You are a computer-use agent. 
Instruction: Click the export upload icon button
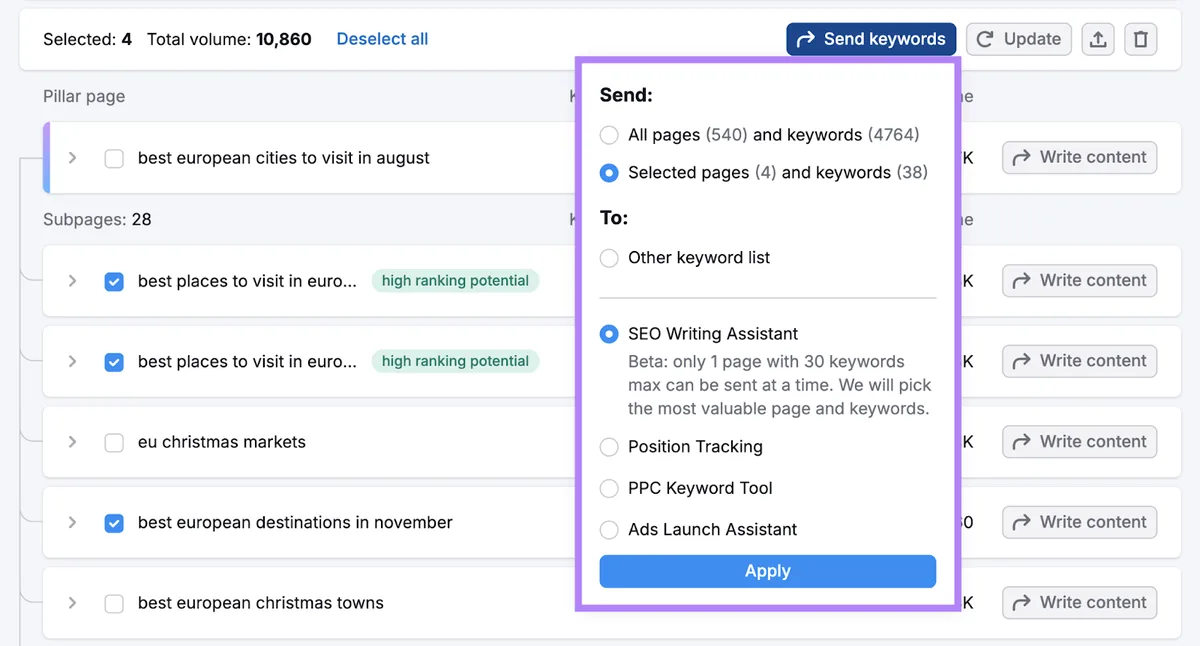(x=1098, y=39)
